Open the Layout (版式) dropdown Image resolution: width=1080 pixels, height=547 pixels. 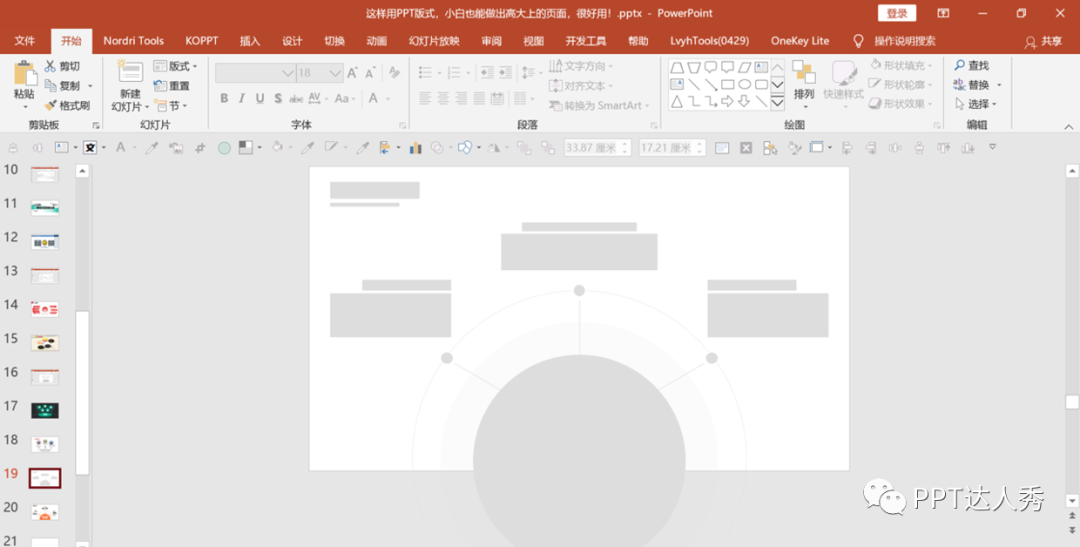(x=175, y=66)
